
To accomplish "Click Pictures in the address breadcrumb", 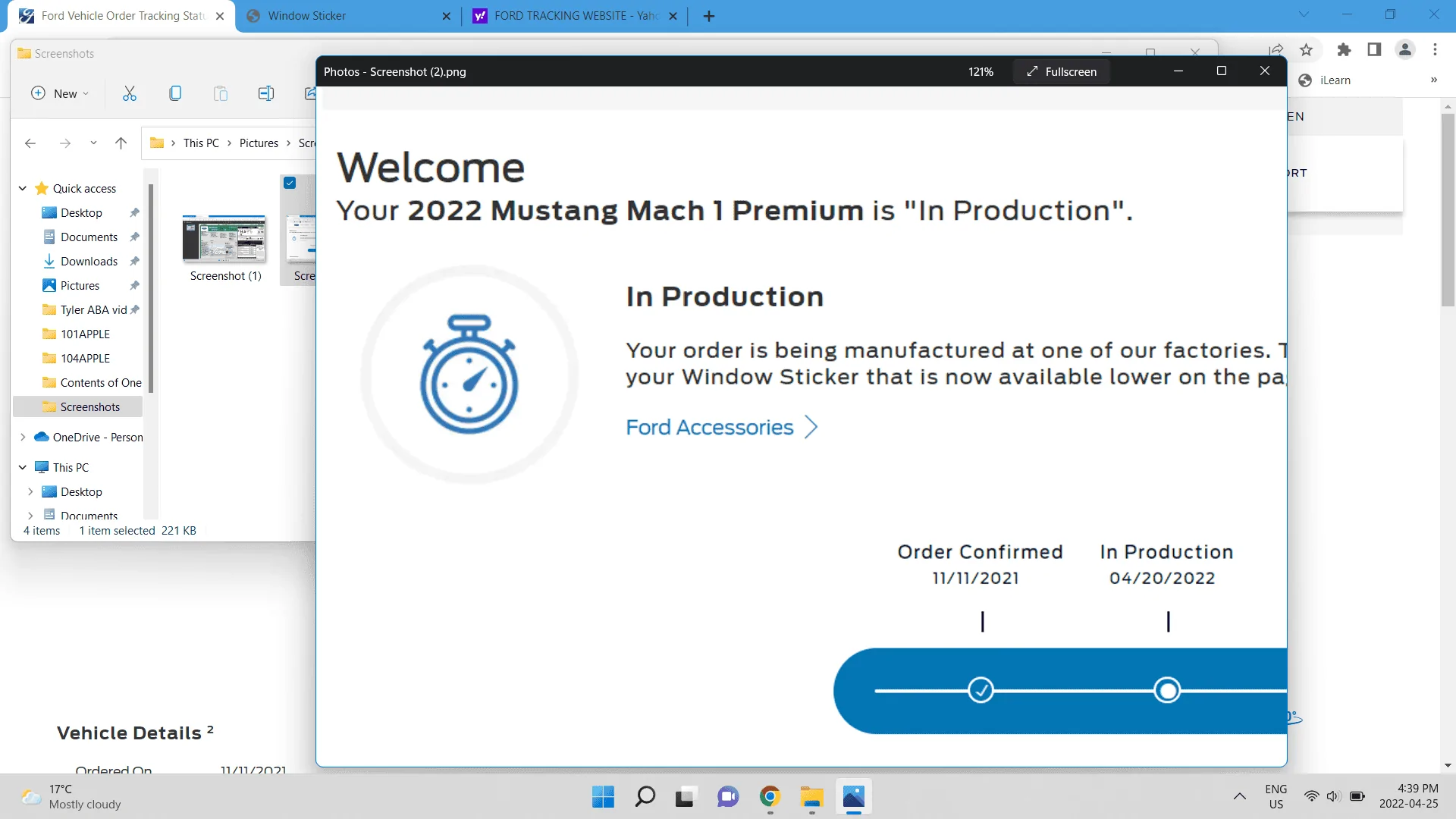I will pos(259,143).
